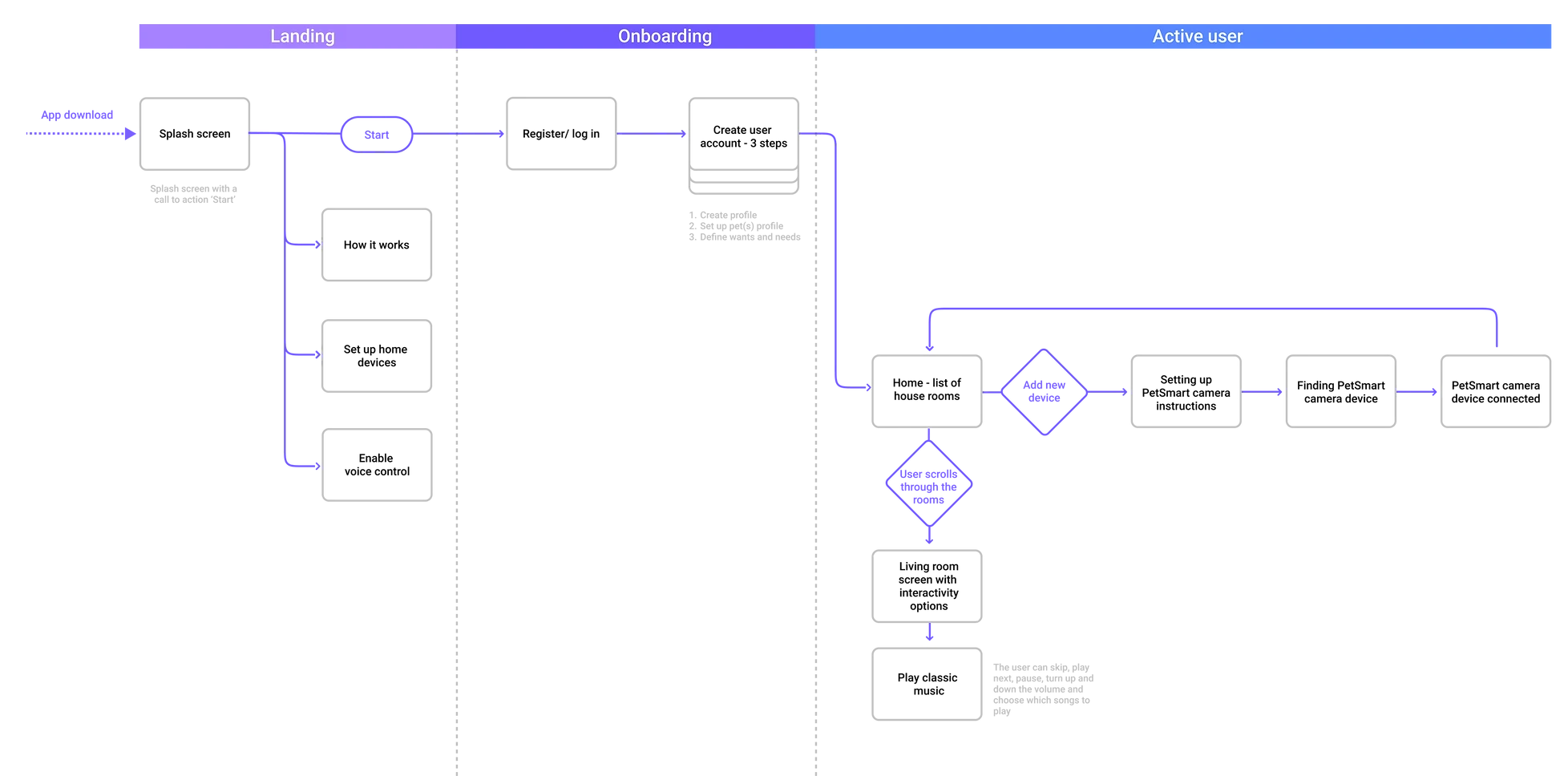Click the Splash screen node
1568x776 pixels.
(195, 134)
